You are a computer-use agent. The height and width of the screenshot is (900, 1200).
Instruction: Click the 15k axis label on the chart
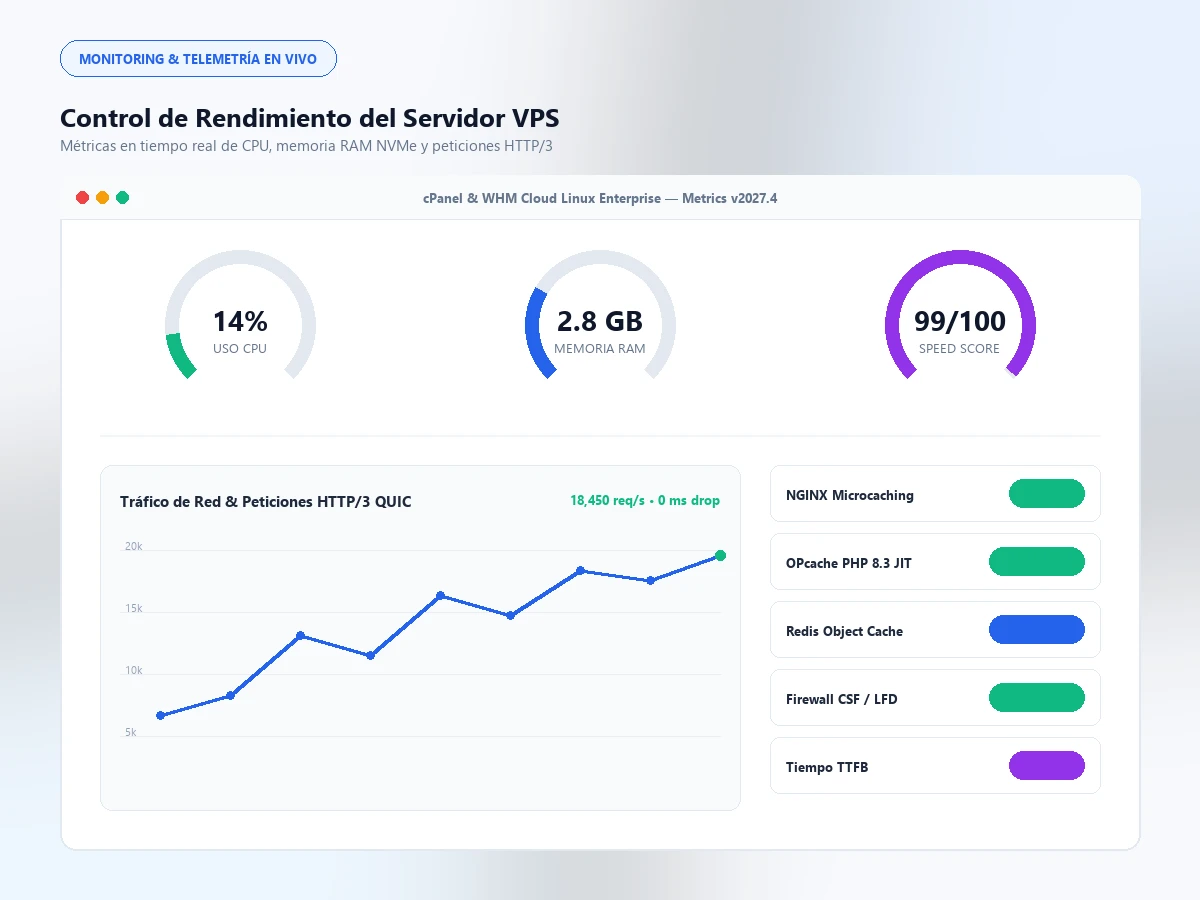point(134,609)
